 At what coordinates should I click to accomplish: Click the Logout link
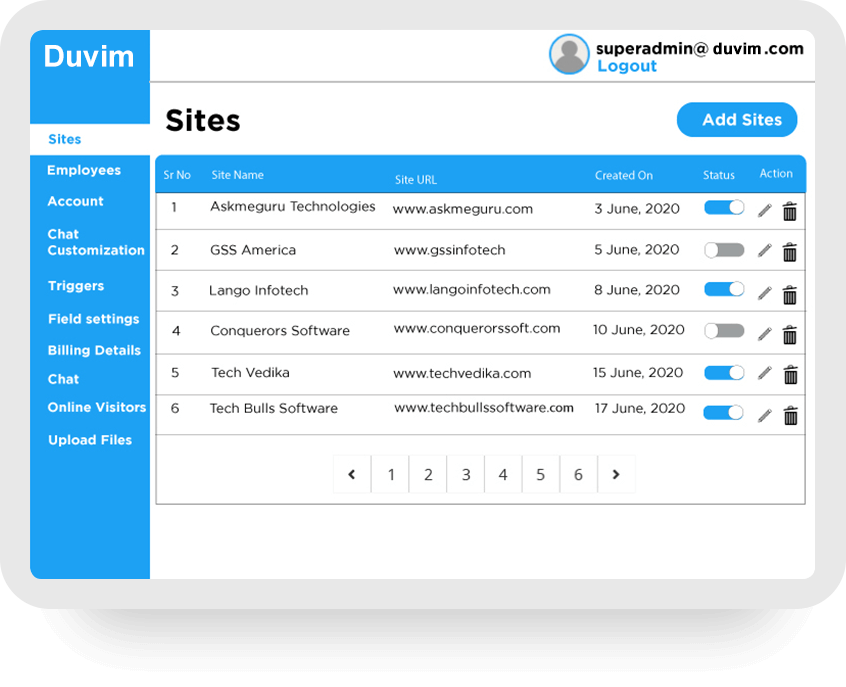[627, 66]
